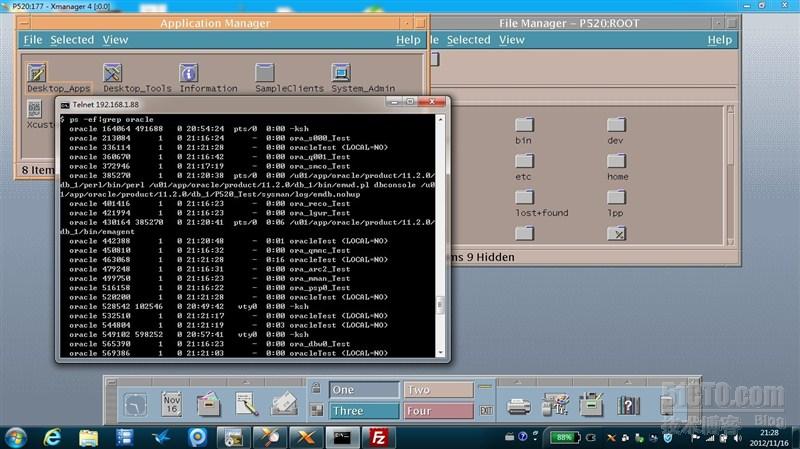Open the System_Admin group icon
The height and width of the screenshot is (449, 800).
[341, 73]
